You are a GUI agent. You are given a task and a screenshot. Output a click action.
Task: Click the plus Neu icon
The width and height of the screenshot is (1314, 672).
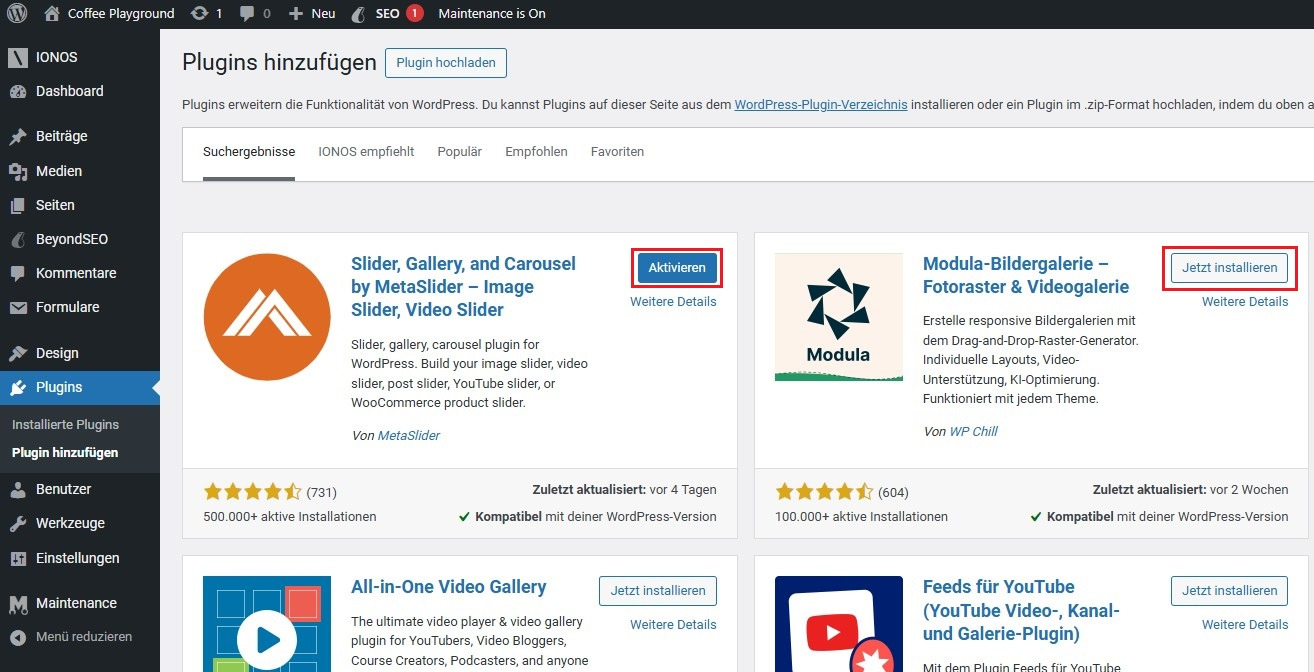tap(295, 13)
